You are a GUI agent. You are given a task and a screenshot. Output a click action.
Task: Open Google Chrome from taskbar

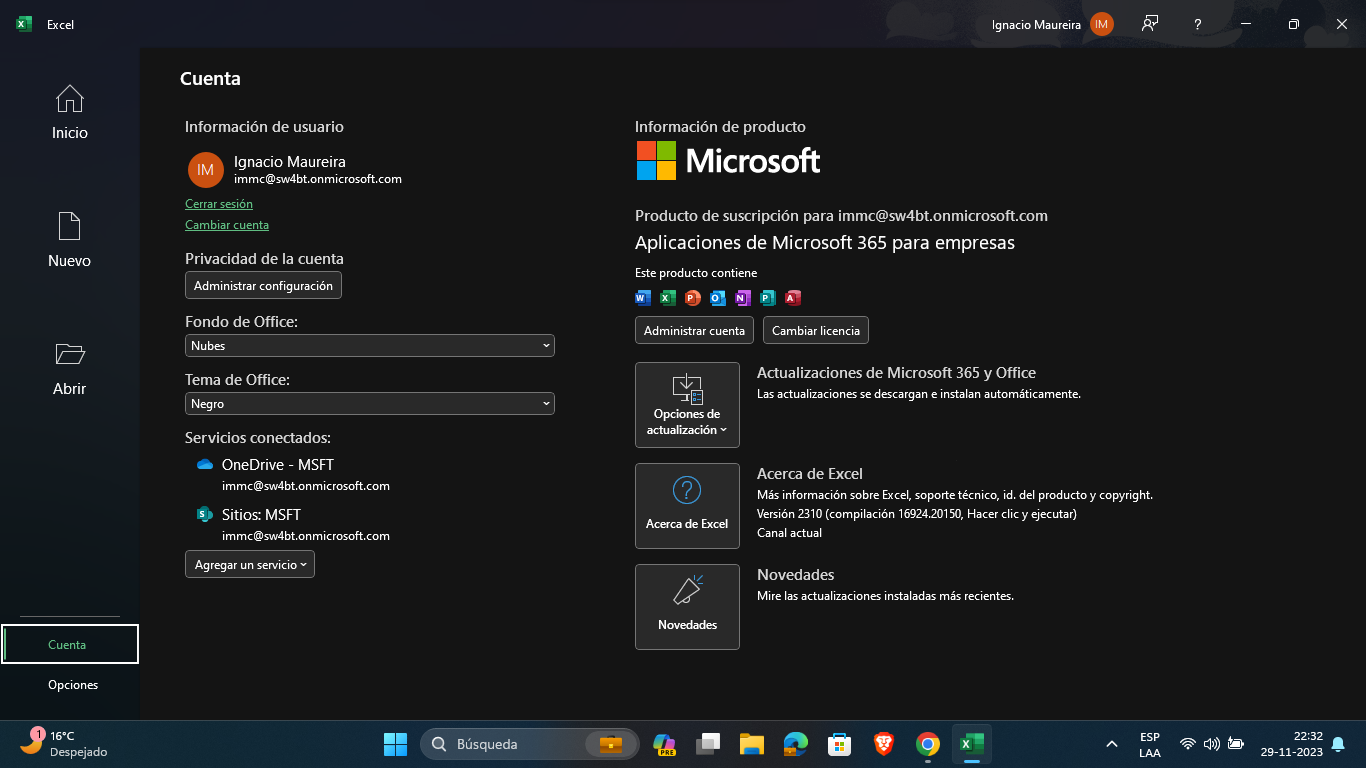pyautogui.click(x=928, y=744)
